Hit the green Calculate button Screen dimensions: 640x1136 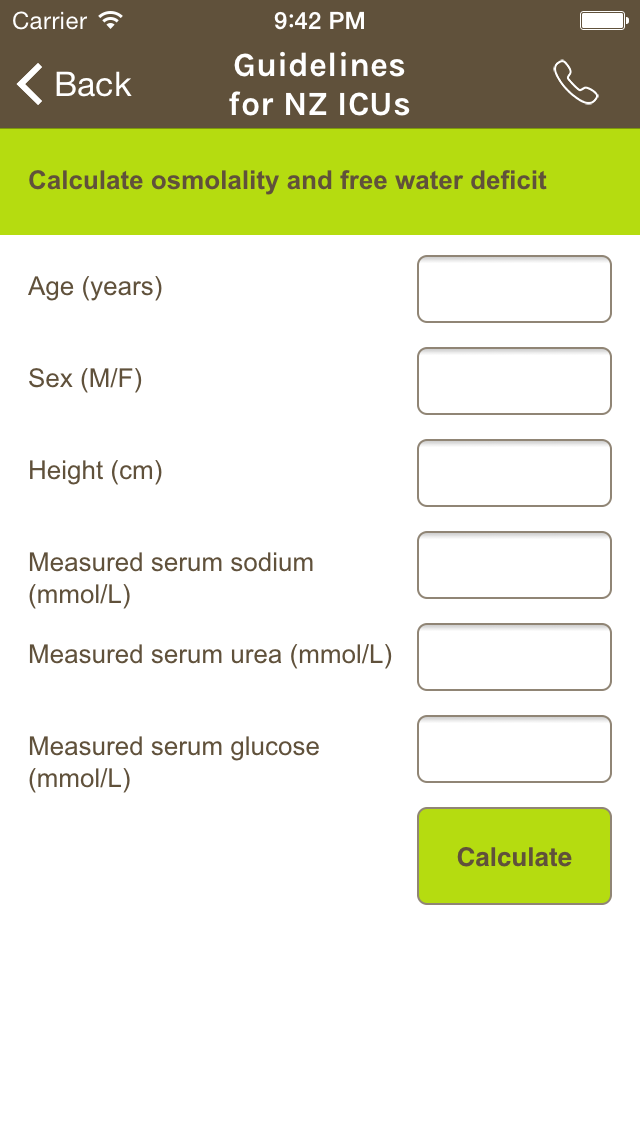pos(515,856)
